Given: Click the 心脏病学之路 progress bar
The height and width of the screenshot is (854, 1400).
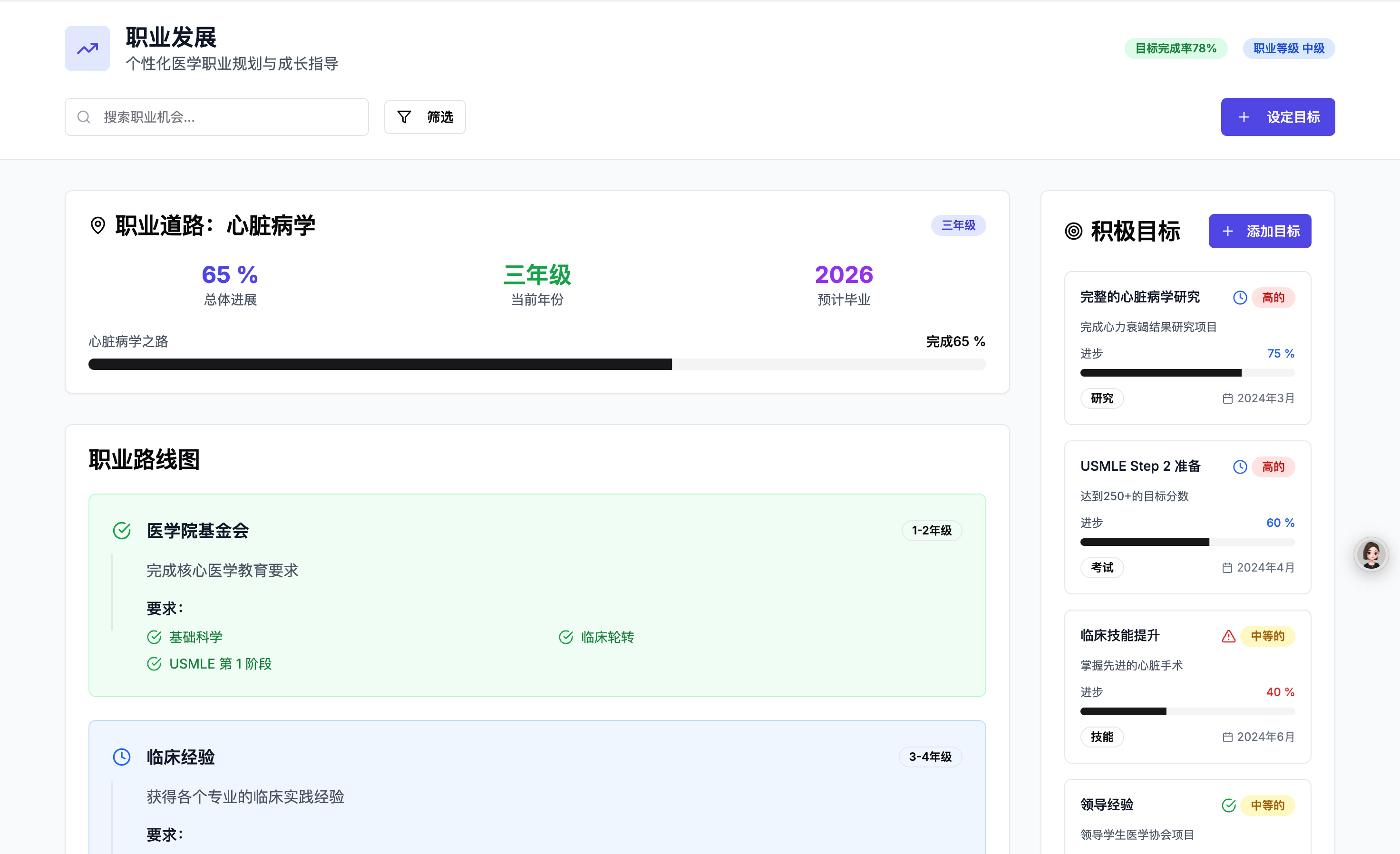Looking at the screenshot, I should tap(536, 364).
